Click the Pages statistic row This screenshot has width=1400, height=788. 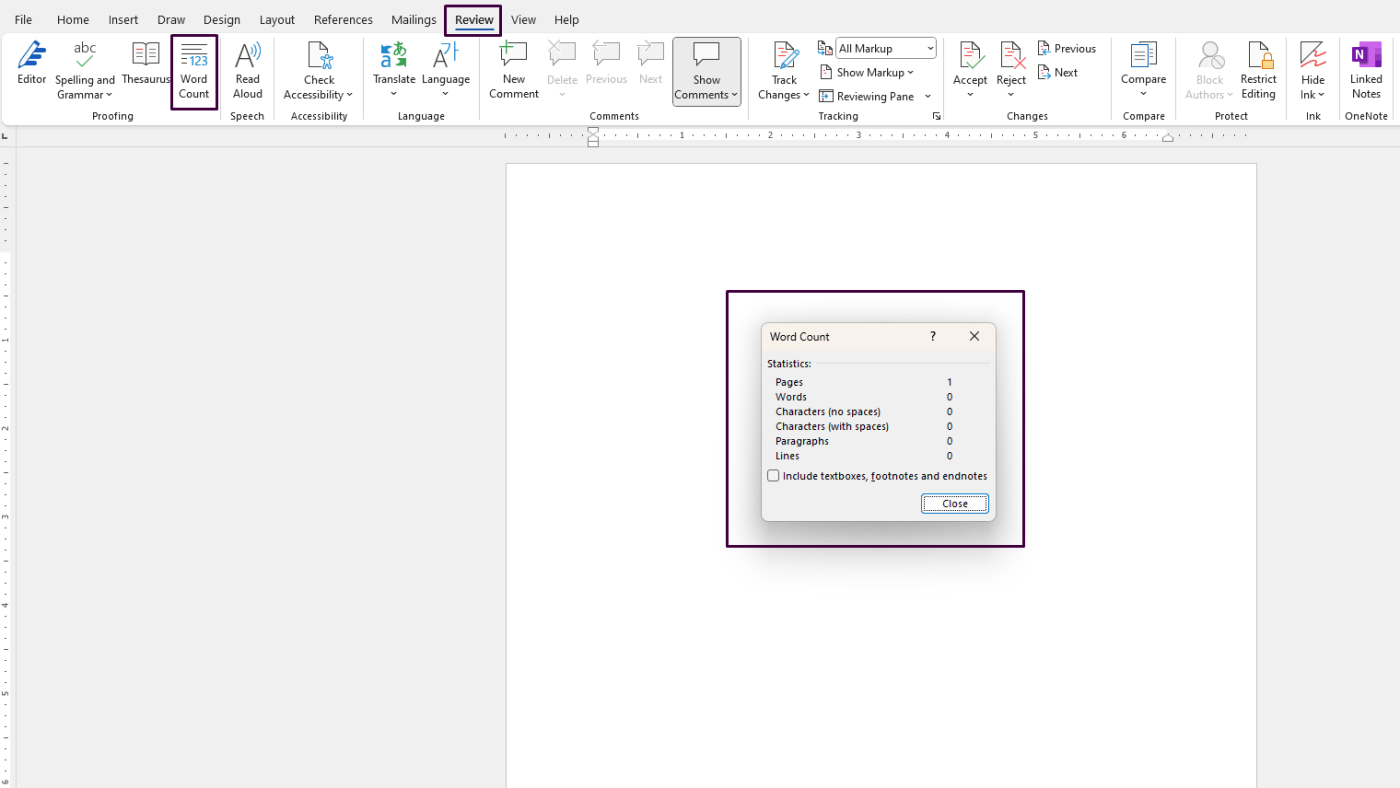pos(864,382)
